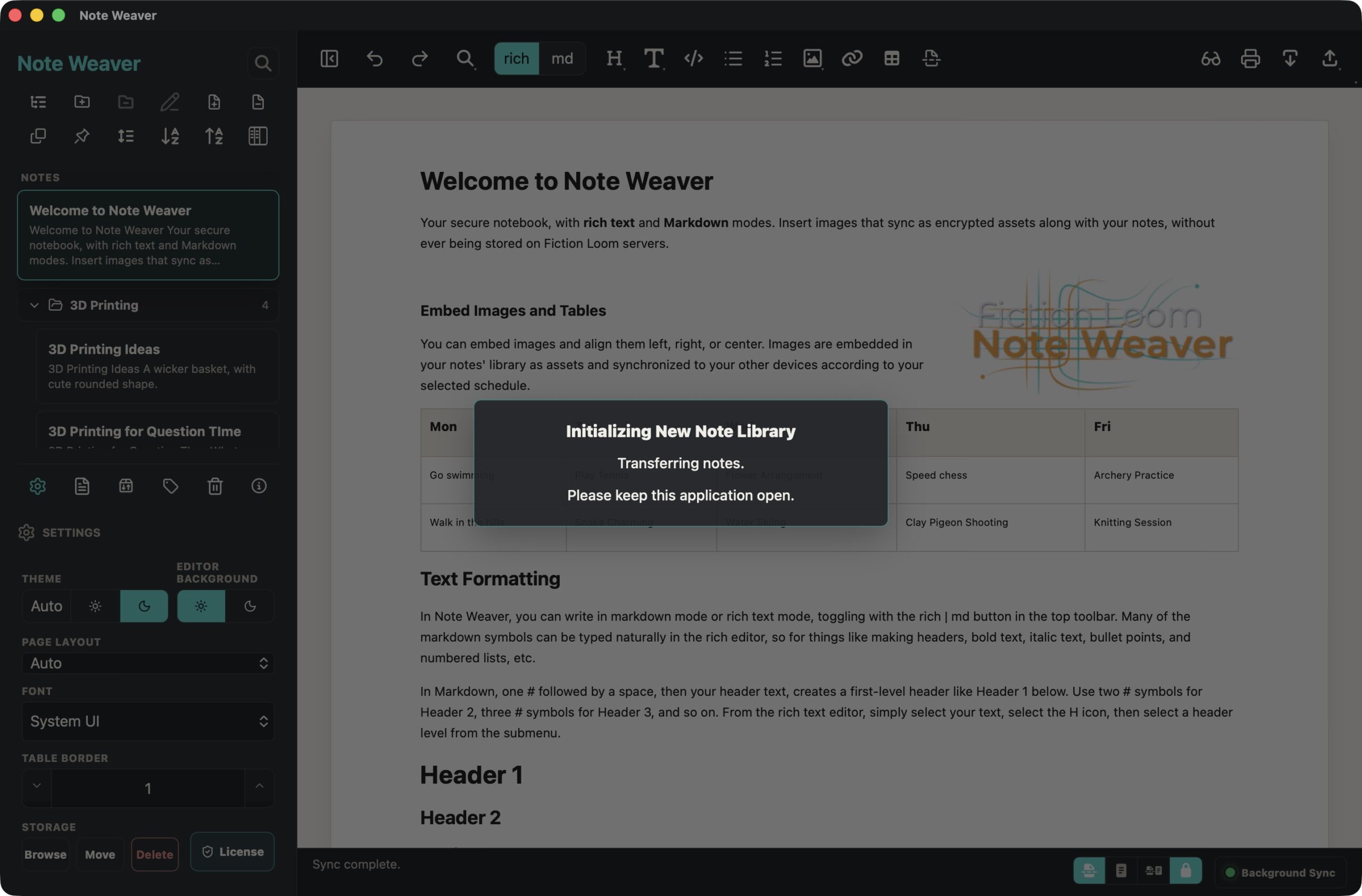Insert a code block using toolbar

[694, 59]
